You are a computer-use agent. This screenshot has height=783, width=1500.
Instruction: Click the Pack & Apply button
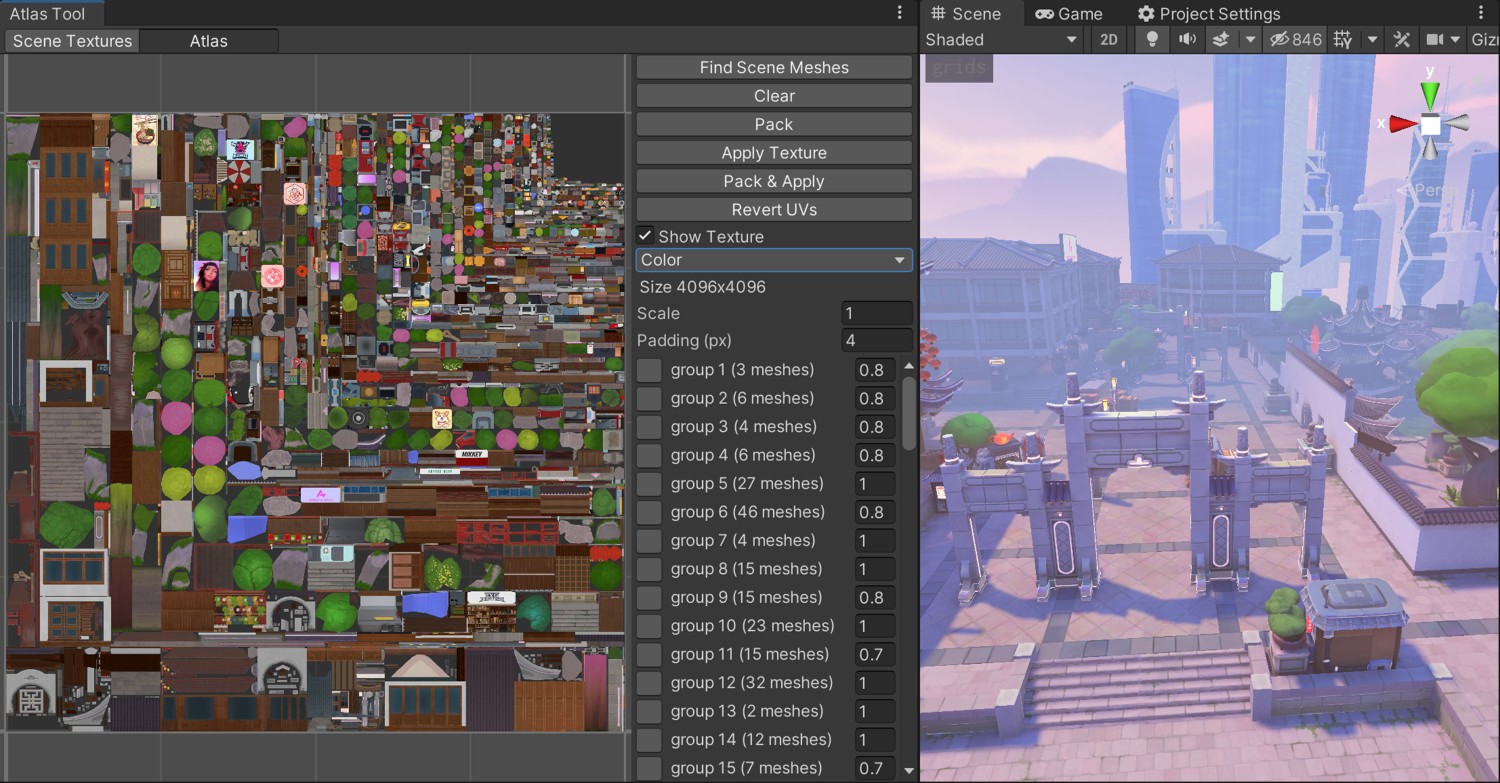click(774, 181)
